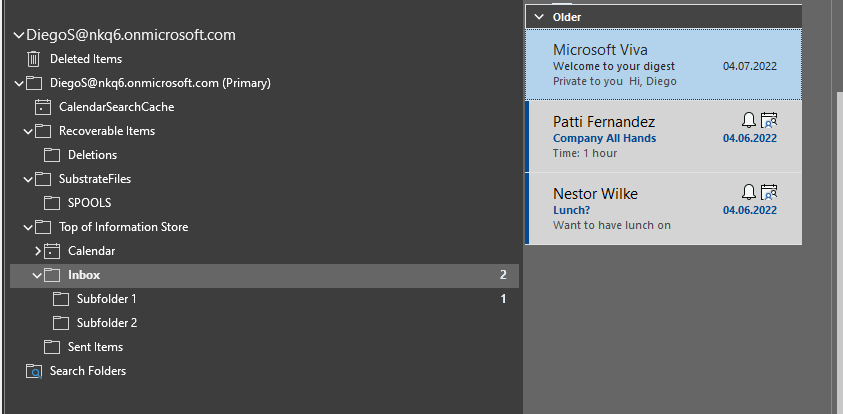Select the Recoverable Items label
The image size is (843, 414).
[x=107, y=131]
